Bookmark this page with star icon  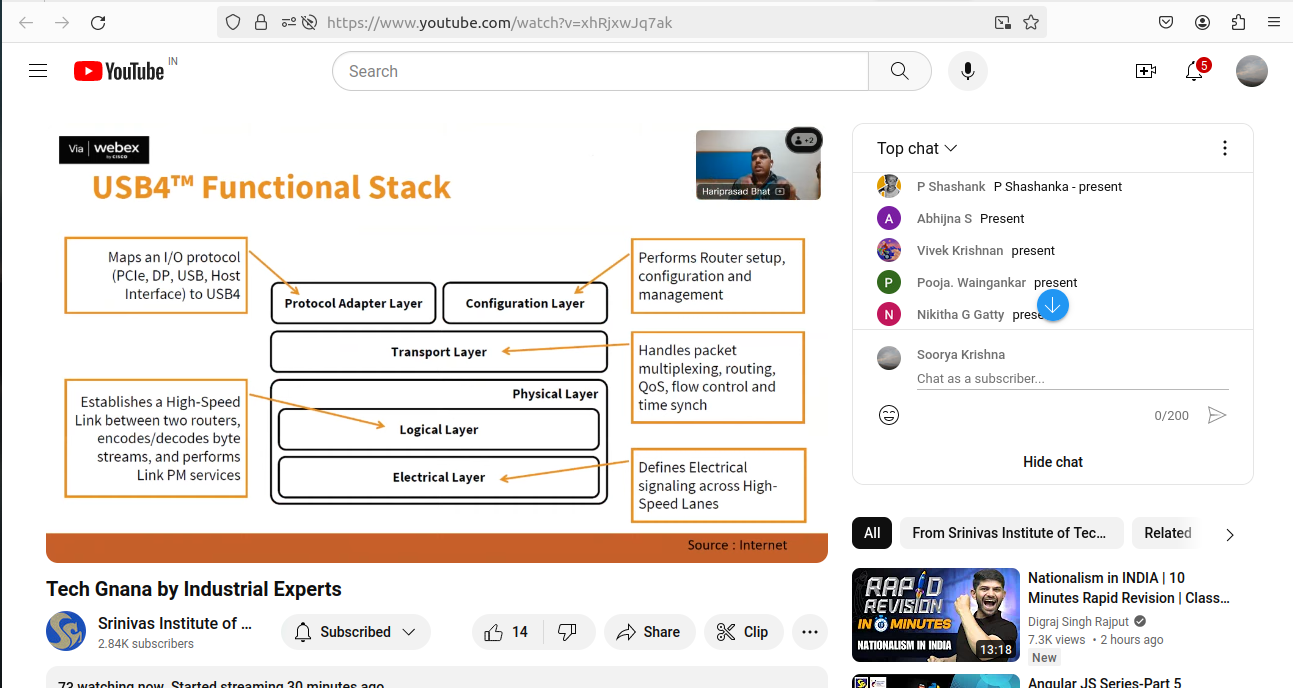pos(1031,22)
